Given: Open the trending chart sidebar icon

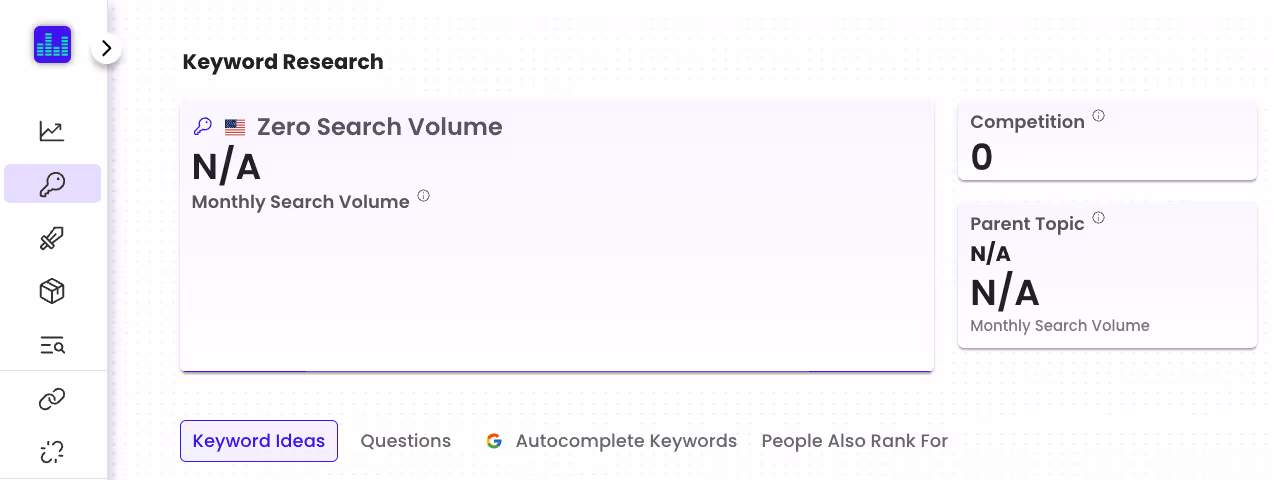Looking at the screenshot, I should click(52, 131).
